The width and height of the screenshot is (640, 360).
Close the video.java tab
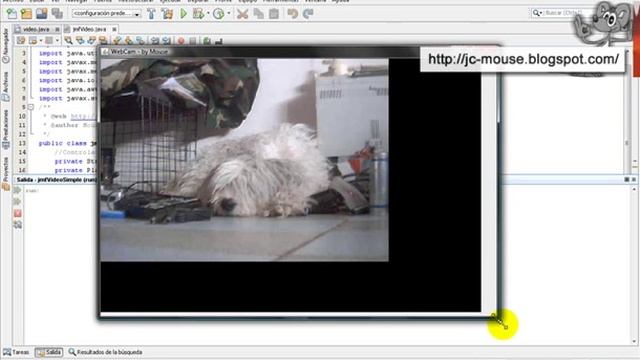(57, 29)
